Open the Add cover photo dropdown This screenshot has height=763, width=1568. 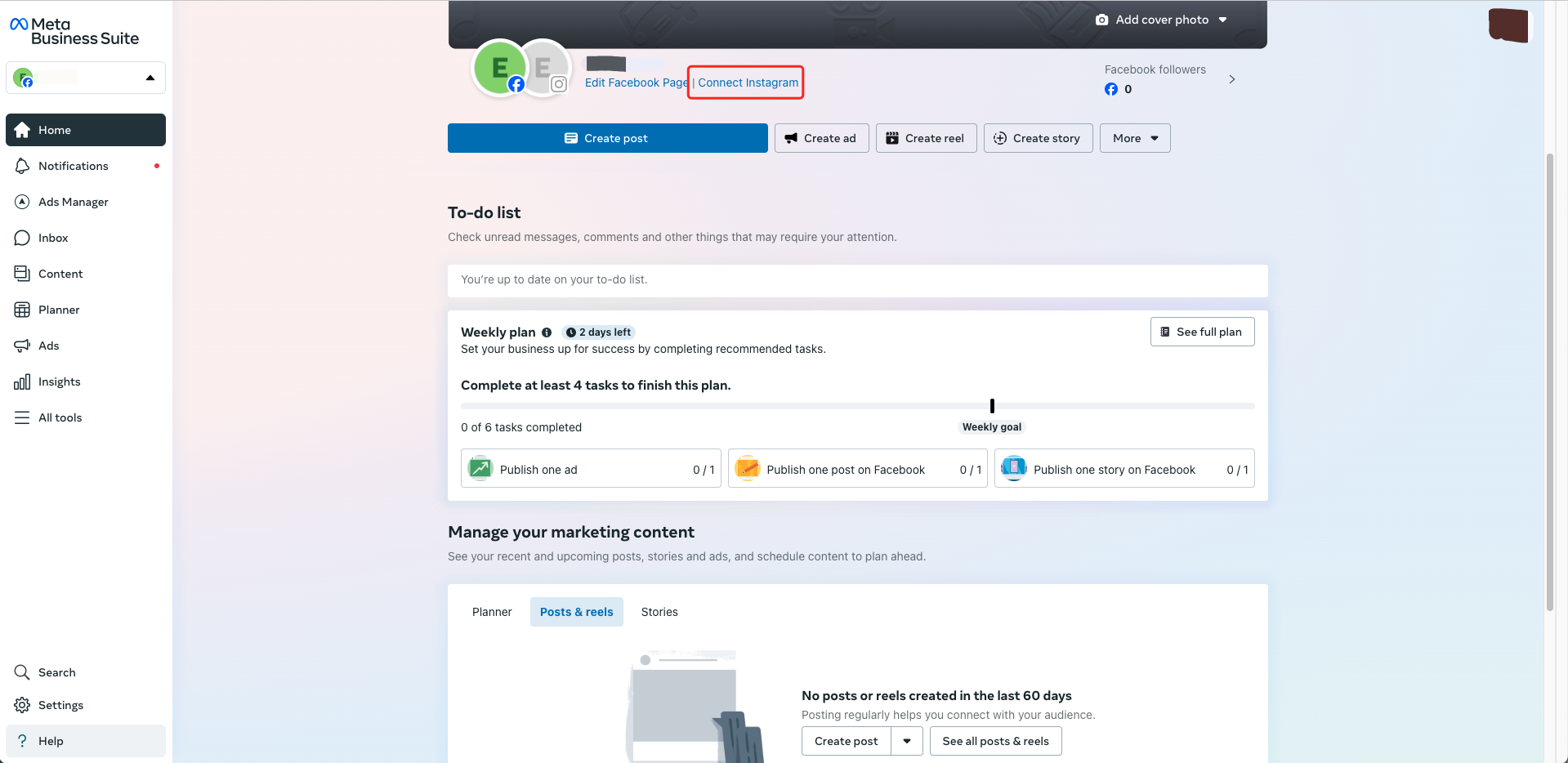[x=1162, y=20]
